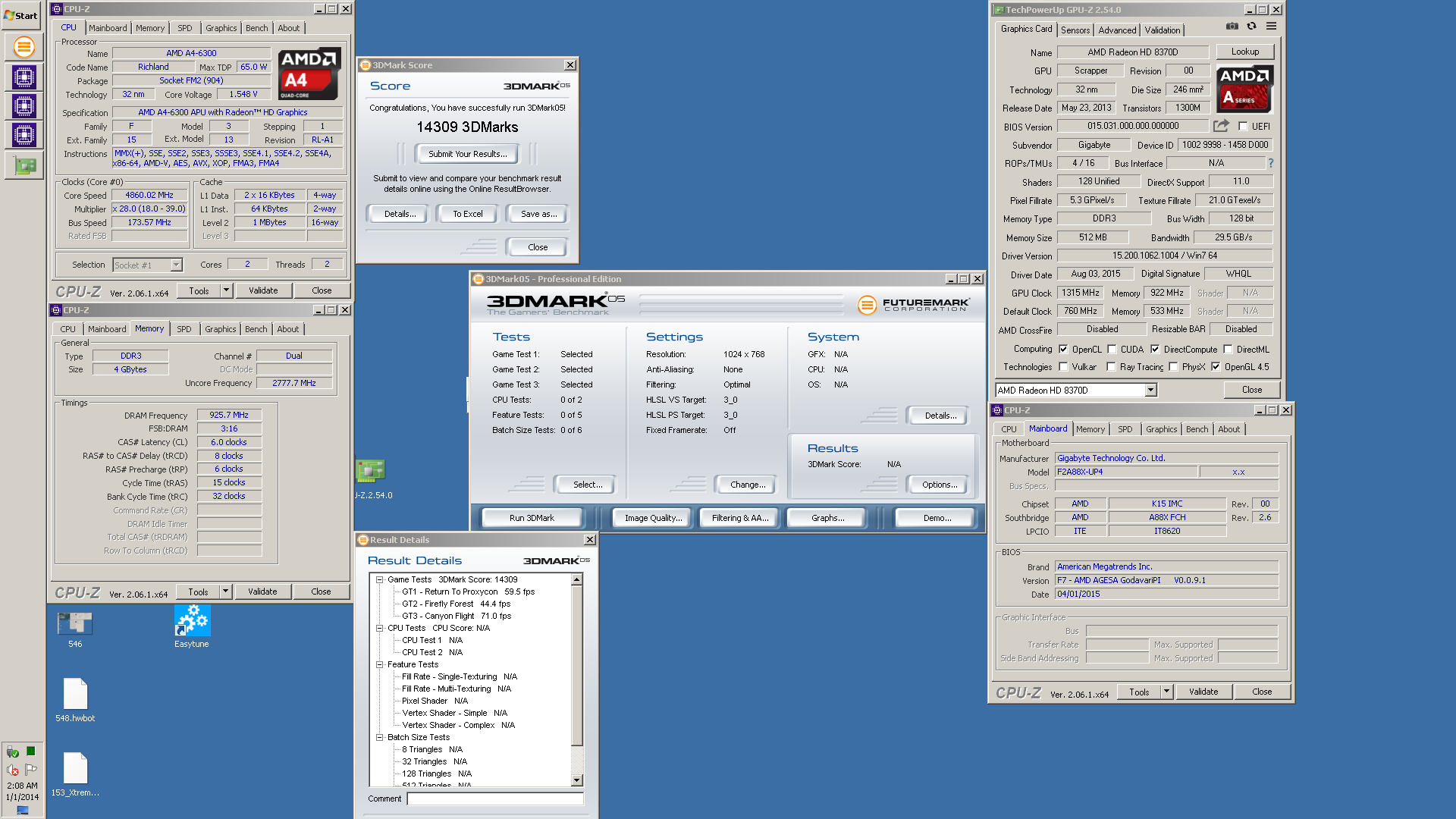Open SPD tab in CPU-Z CPU window
Viewport: 1456px width, 819px height.
(185, 28)
